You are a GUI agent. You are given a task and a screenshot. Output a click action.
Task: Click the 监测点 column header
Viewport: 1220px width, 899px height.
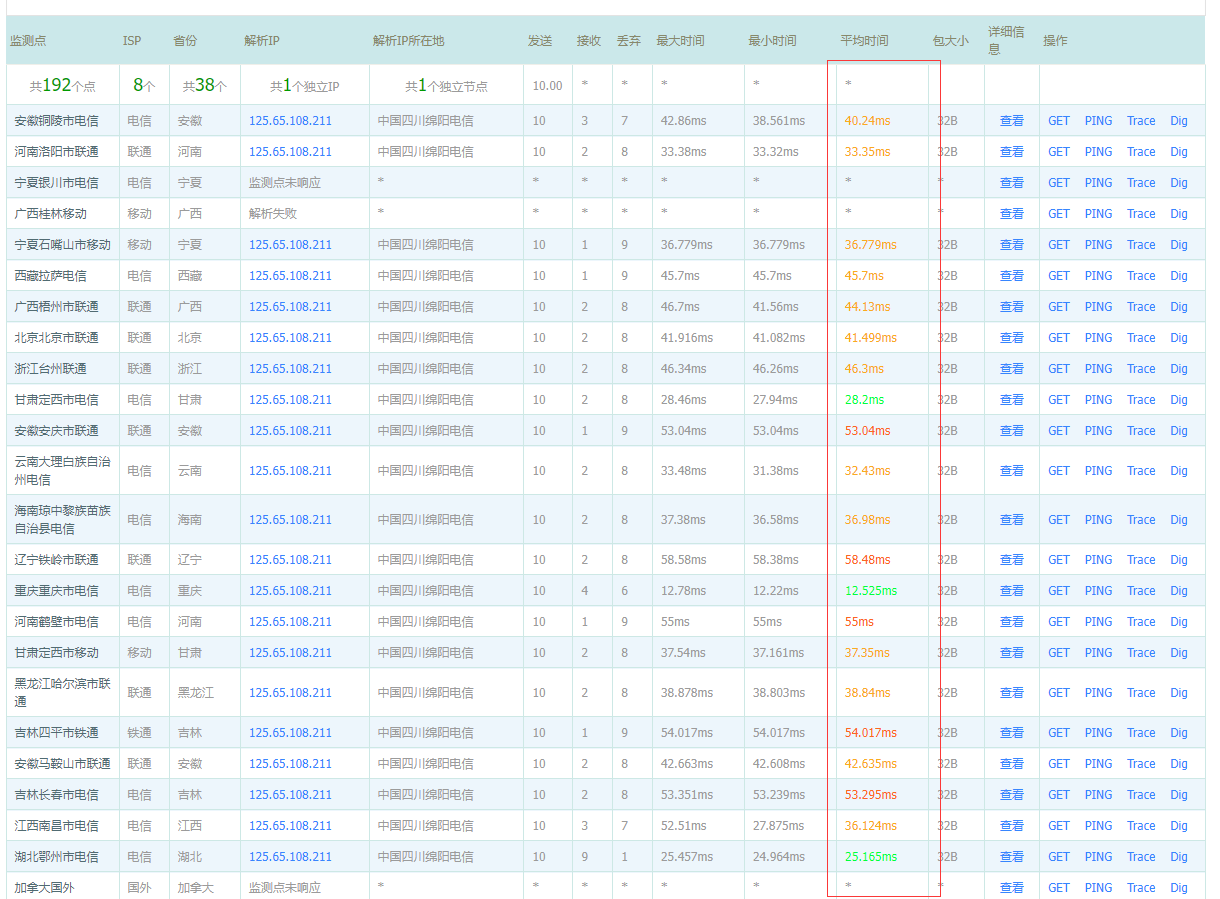point(28,41)
